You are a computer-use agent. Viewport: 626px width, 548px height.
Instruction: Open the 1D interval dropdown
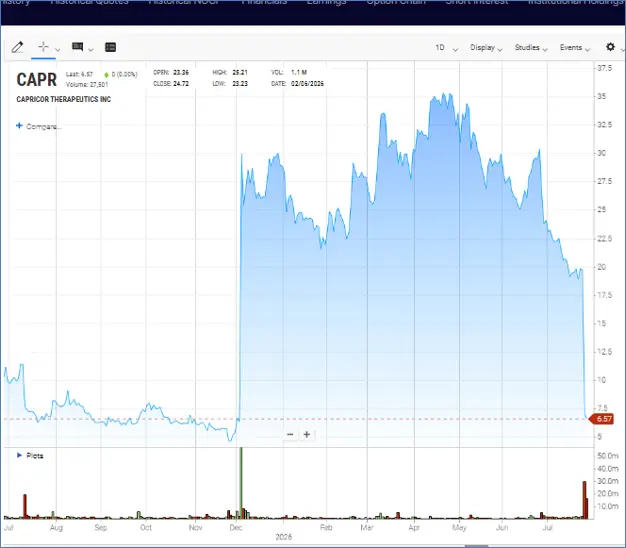tap(446, 47)
